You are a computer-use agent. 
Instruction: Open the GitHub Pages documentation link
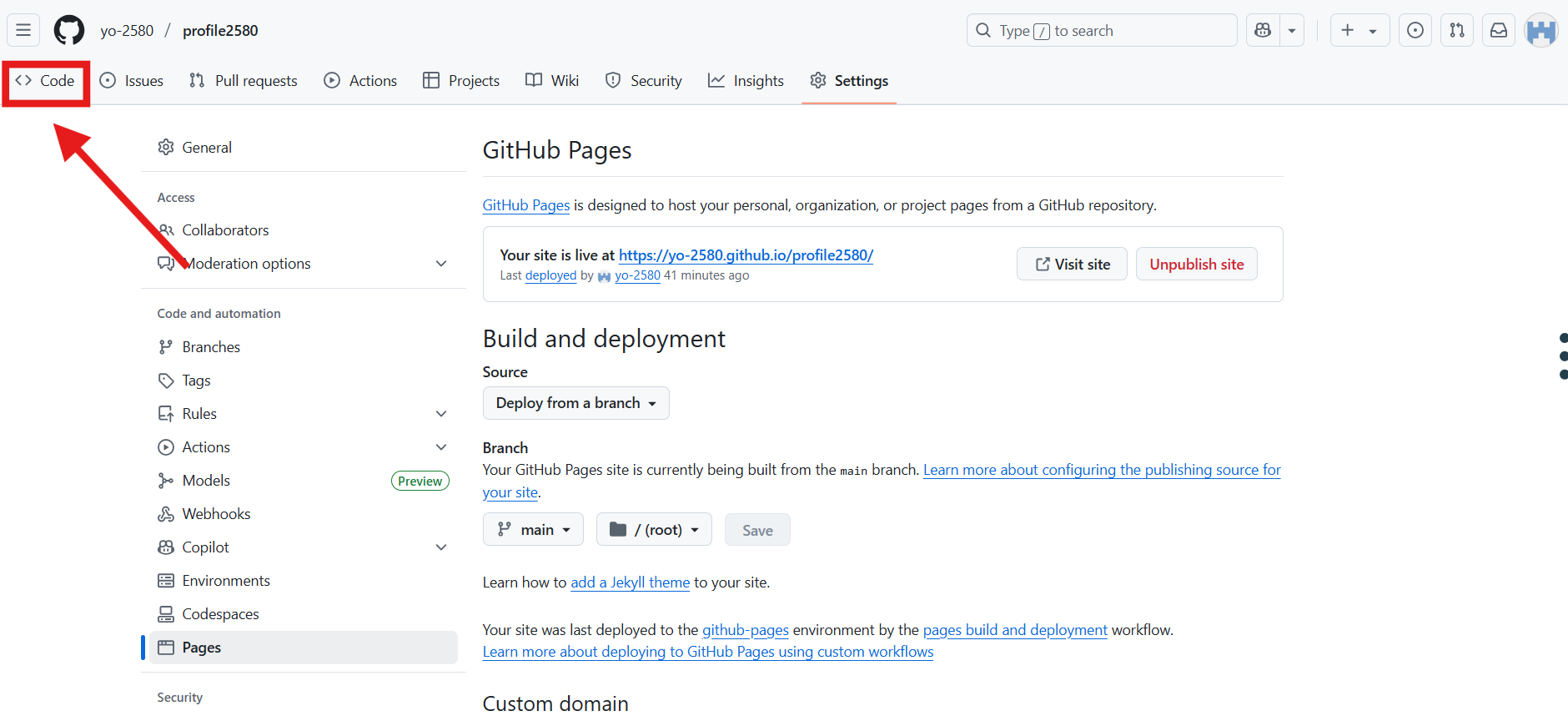pos(526,205)
